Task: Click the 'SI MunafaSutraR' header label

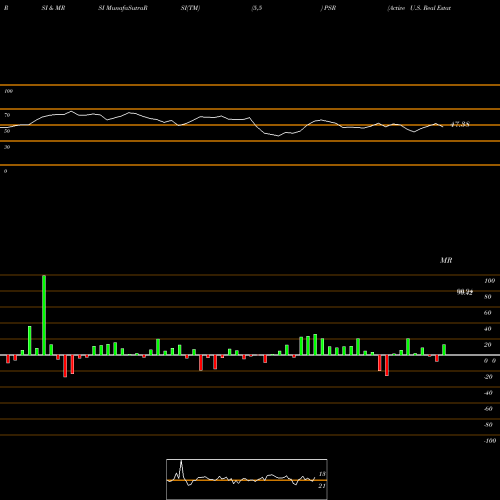Action: pyautogui.click(x=123, y=8)
